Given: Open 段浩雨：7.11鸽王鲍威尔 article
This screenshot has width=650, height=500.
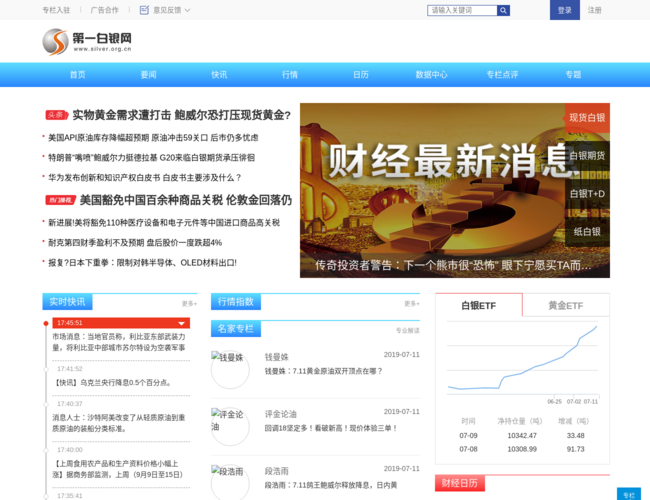Looking at the screenshot, I should click(x=331, y=485).
